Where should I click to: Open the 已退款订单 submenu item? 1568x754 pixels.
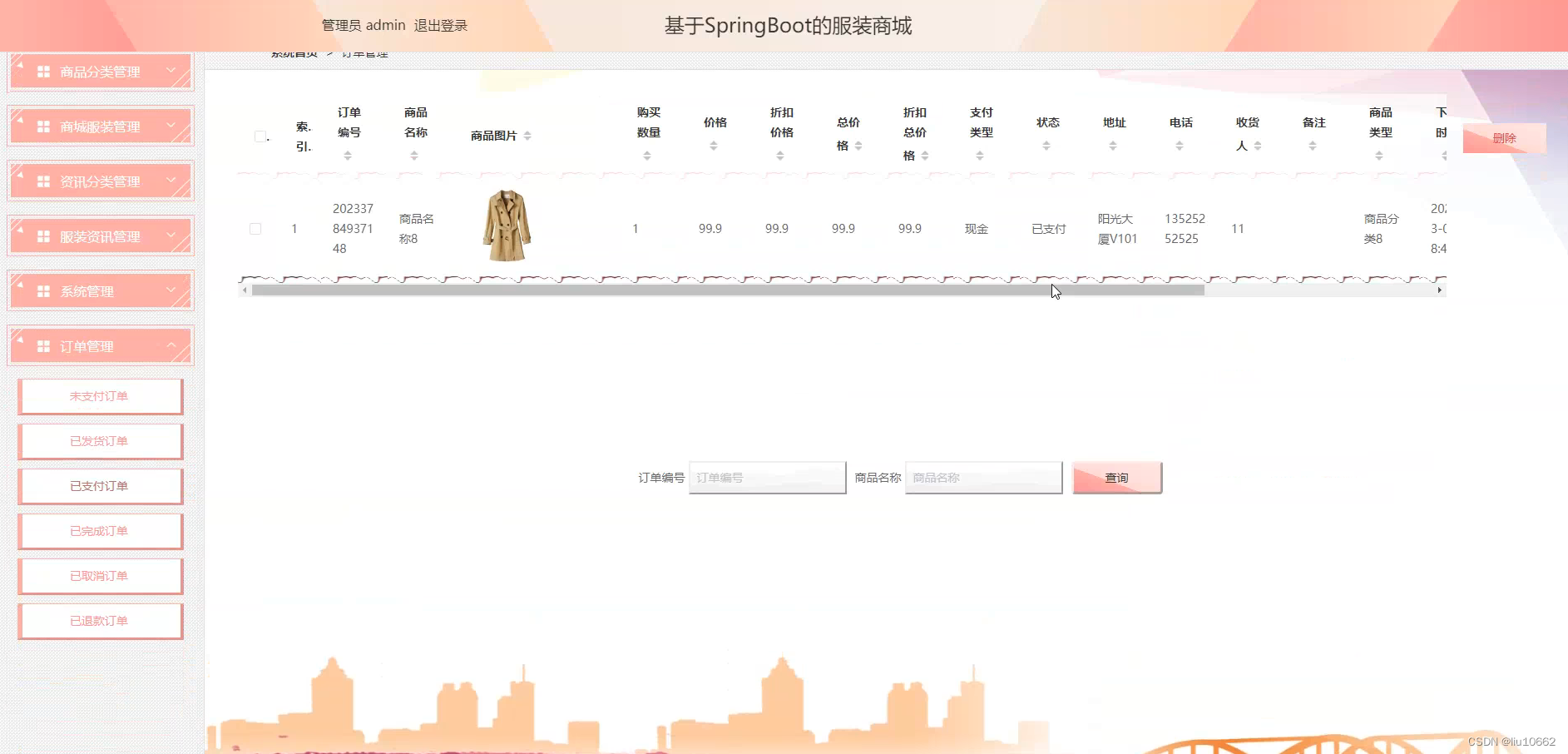point(101,622)
